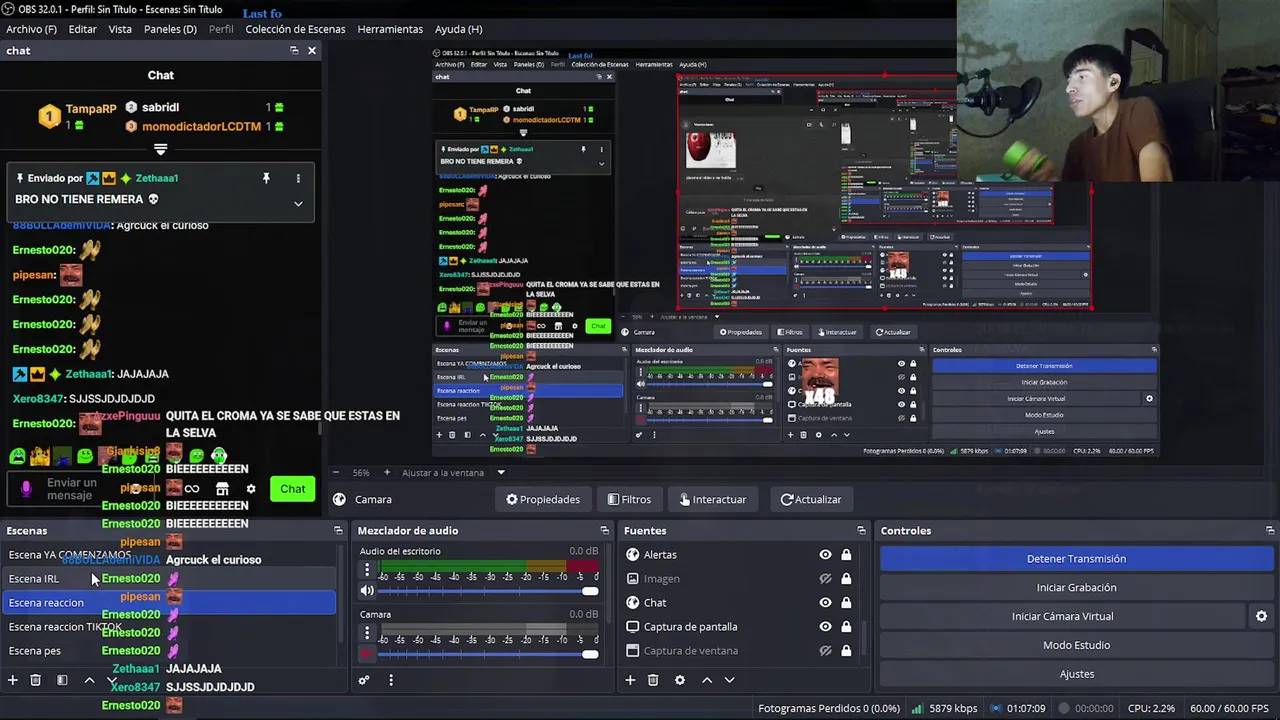This screenshot has height=720, width=1280.
Task: Open source properties gear in Fuentes toolbar
Action: point(680,680)
